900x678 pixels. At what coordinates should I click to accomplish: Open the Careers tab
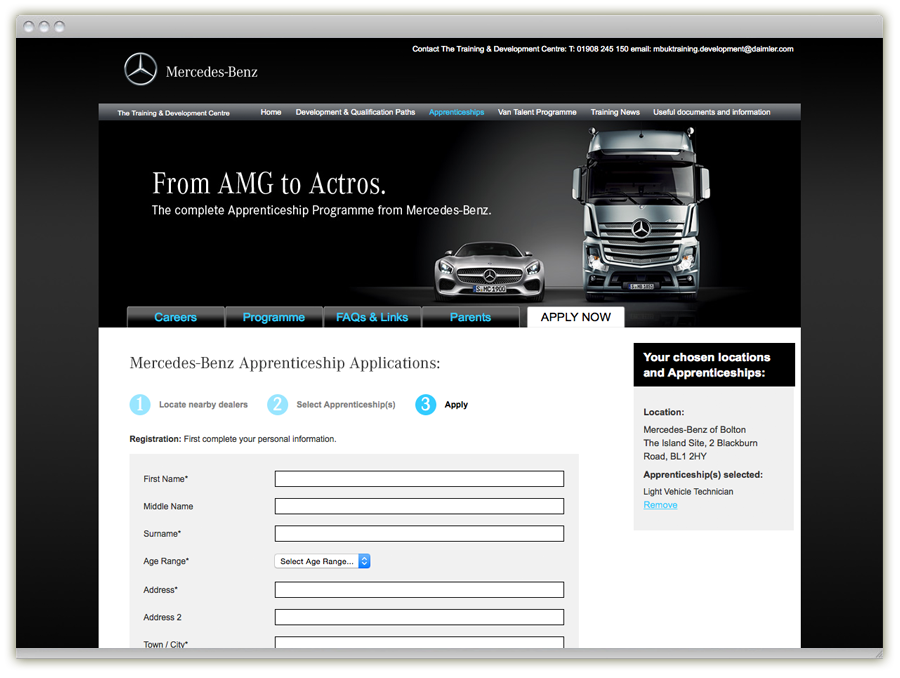[x=175, y=317]
